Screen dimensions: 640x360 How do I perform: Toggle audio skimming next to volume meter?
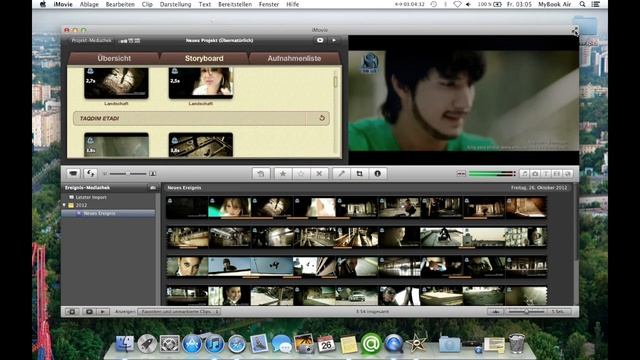461,174
